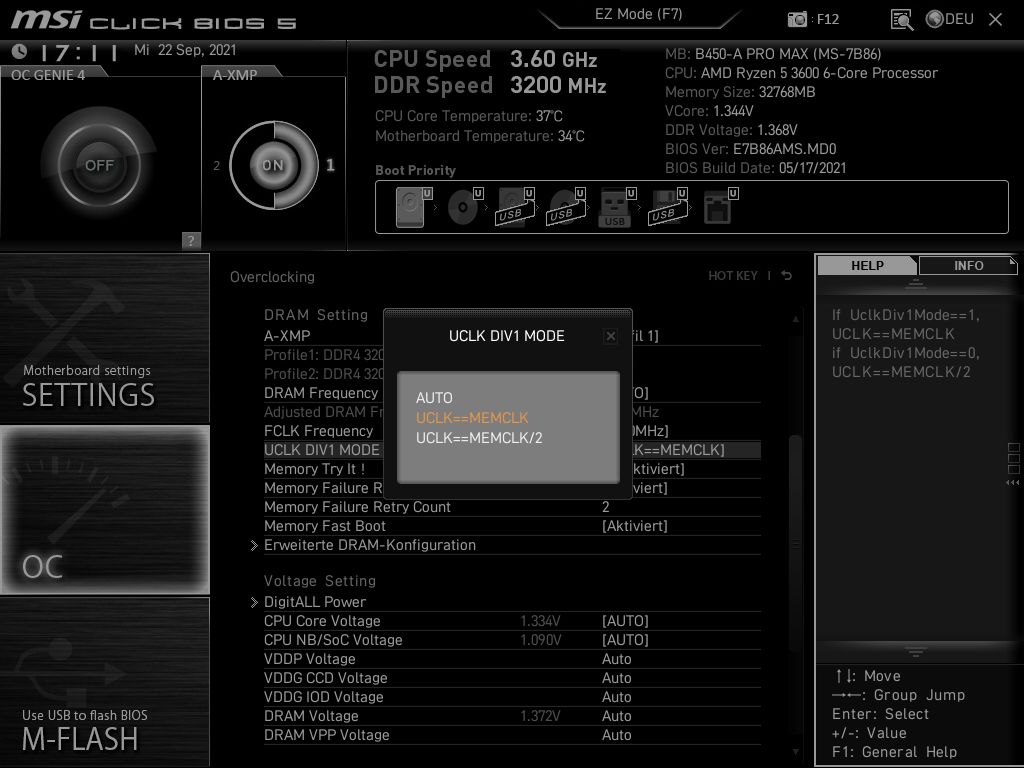Expand the DigitALL Power section

click(315, 602)
